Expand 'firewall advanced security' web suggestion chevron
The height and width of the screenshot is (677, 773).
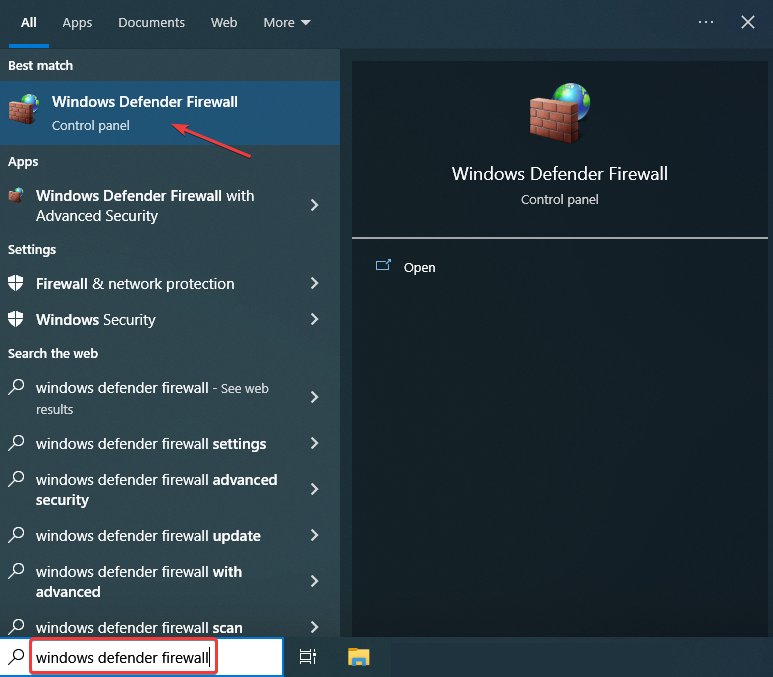[315, 489]
